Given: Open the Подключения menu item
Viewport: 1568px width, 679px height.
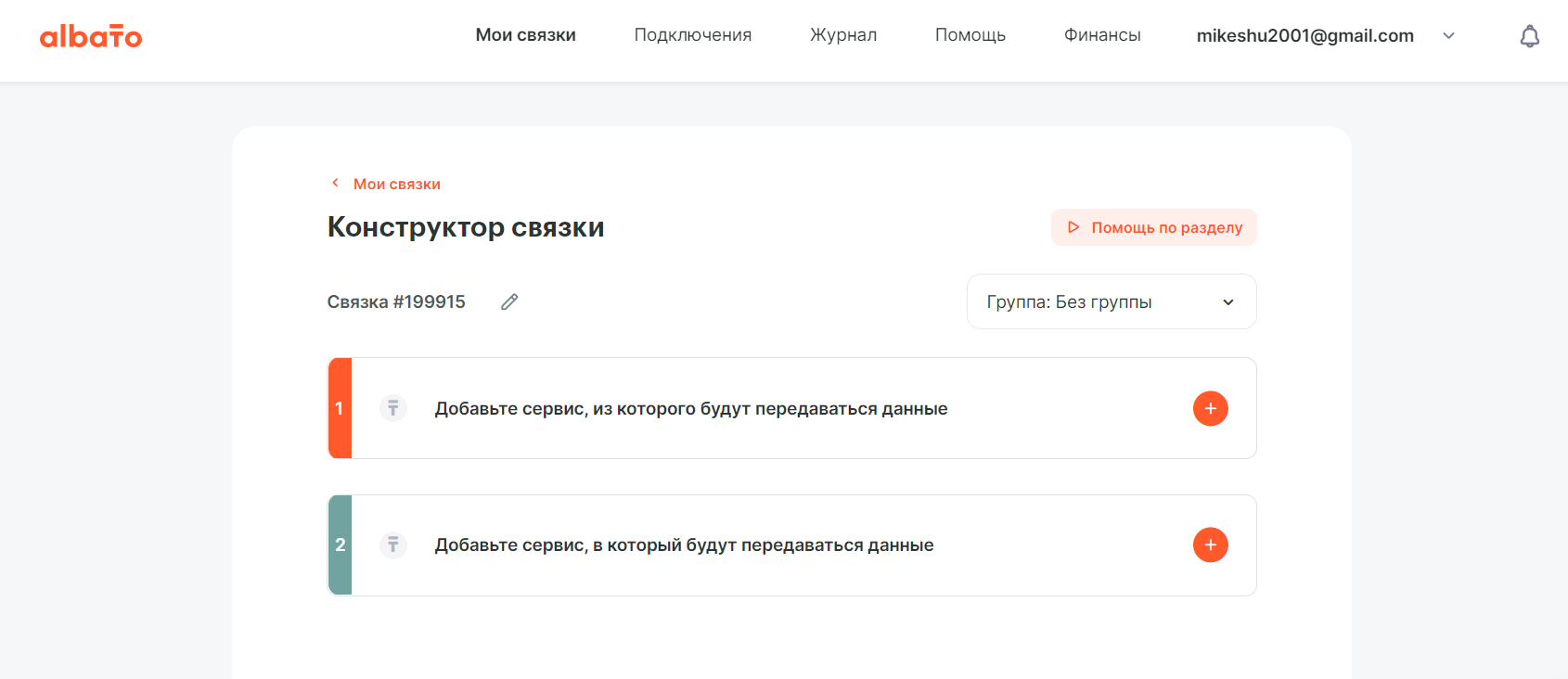Looking at the screenshot, I should tap(693, 35).
